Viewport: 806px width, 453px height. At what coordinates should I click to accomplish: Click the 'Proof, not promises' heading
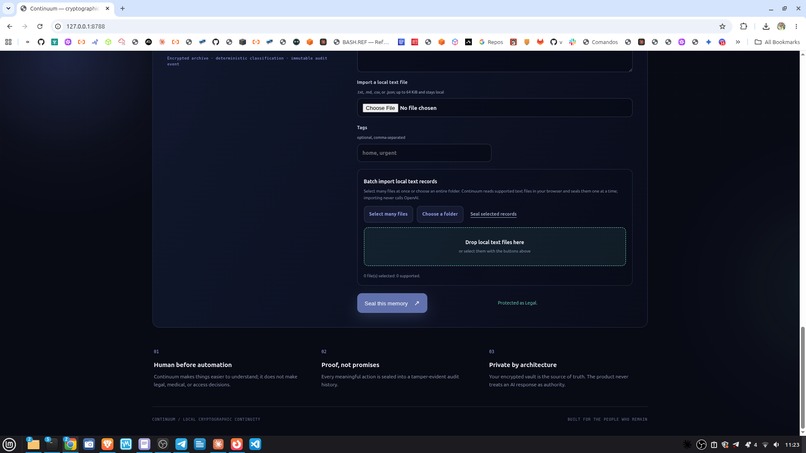tap(350, 365)
